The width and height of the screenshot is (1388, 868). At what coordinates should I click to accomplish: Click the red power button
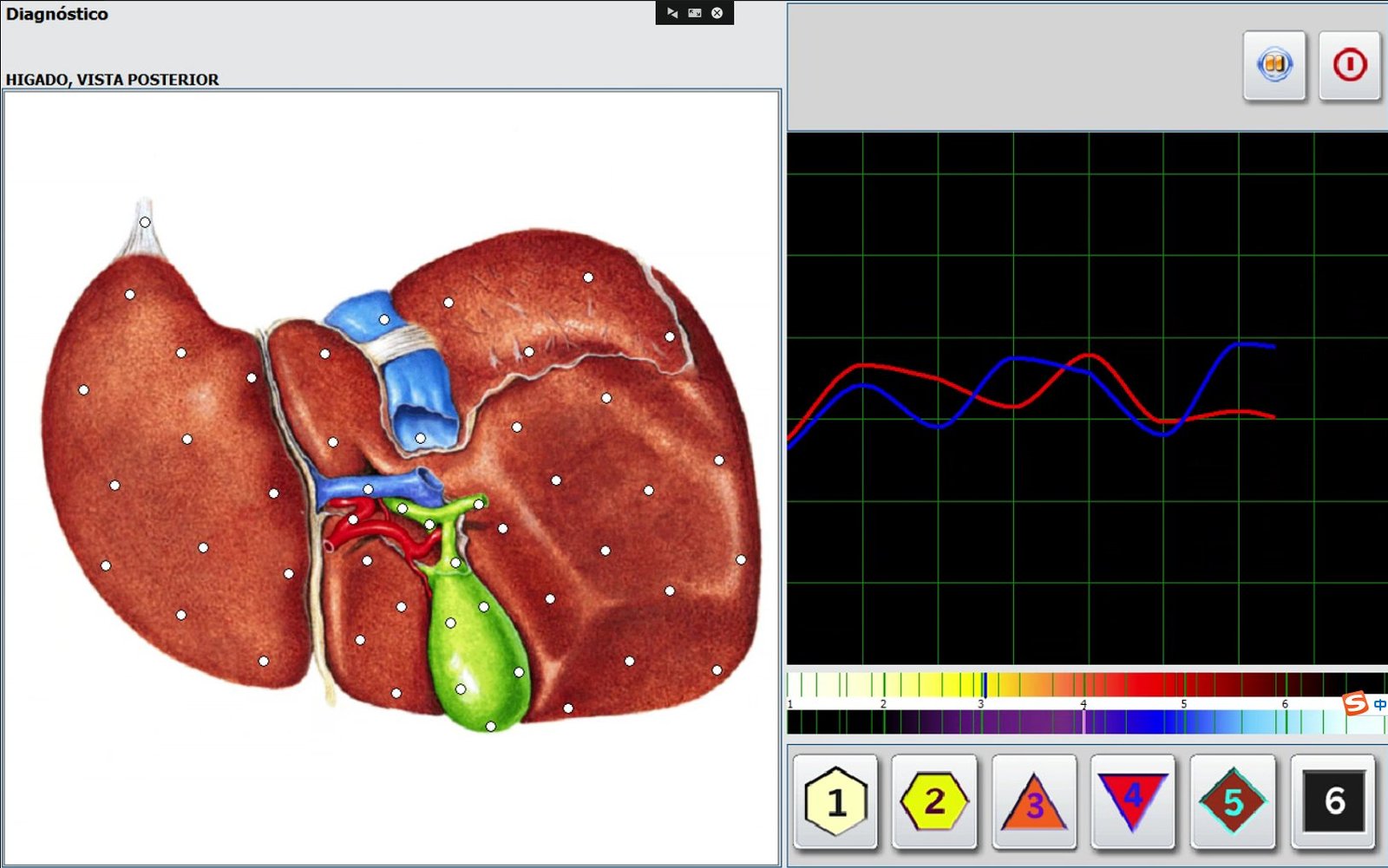pos(1349,66)
